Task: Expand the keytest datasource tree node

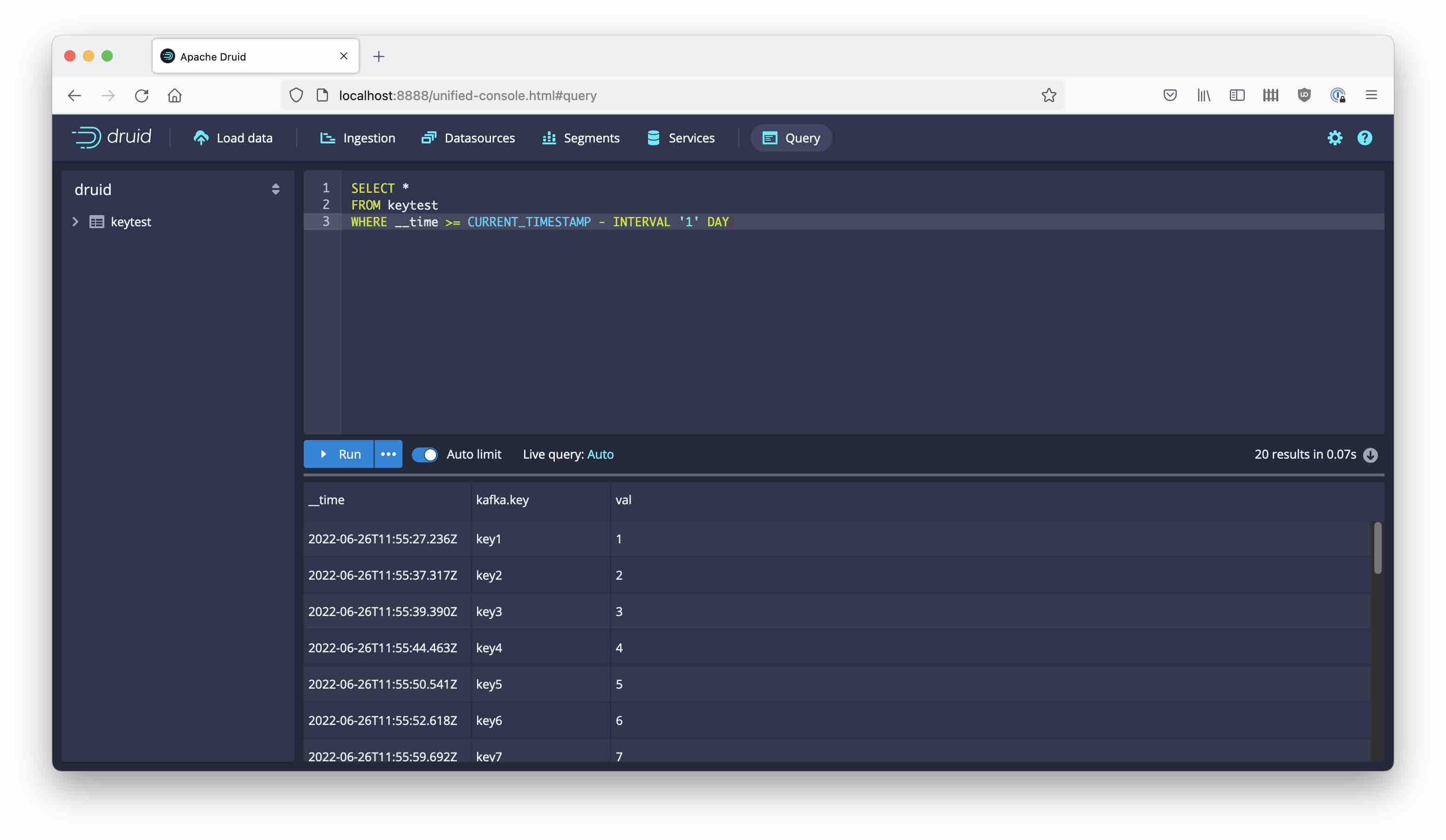Action: pyautogui.click(x=75, y=222)
